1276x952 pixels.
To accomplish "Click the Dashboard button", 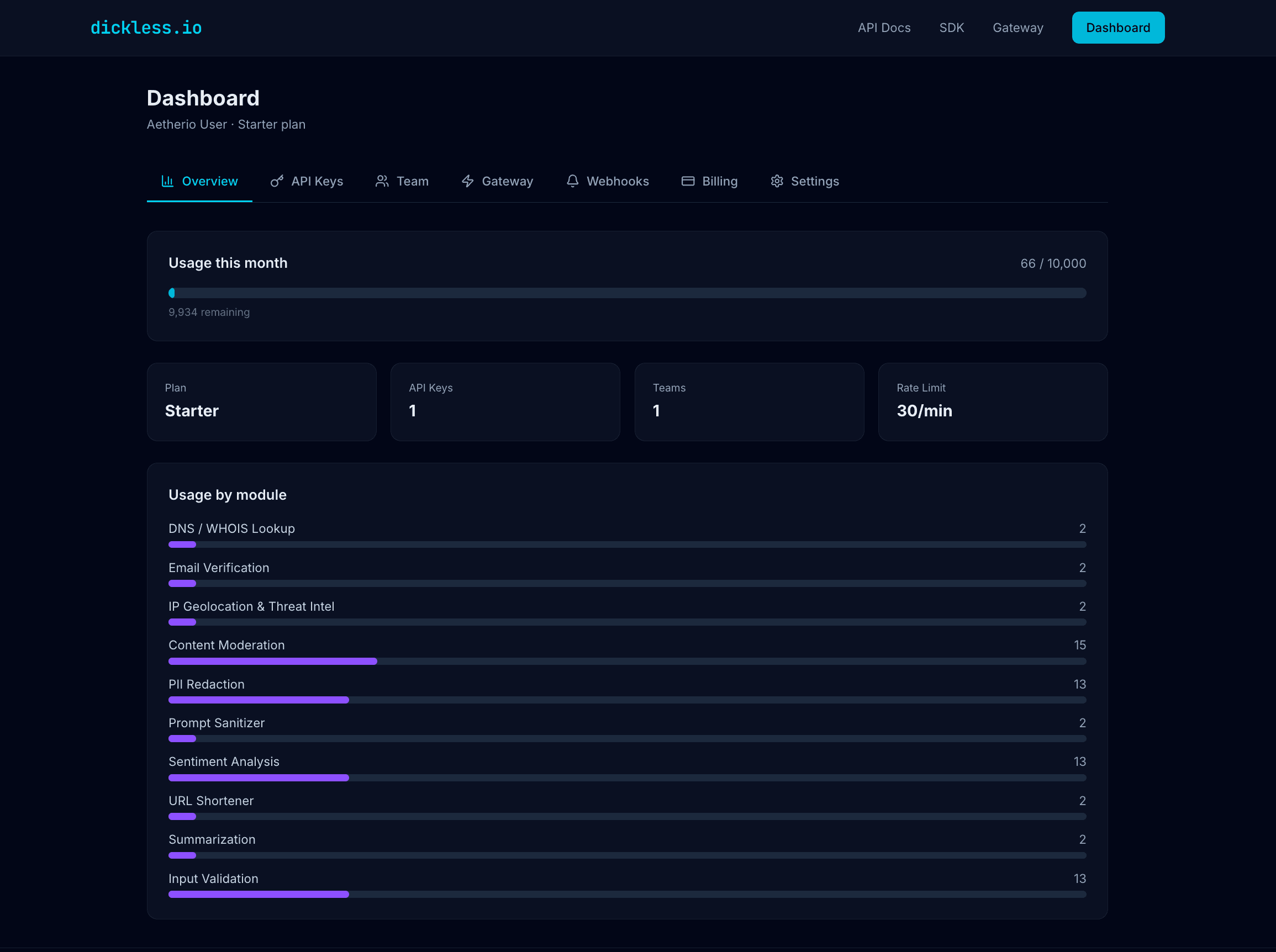I will click(1117, 27).
